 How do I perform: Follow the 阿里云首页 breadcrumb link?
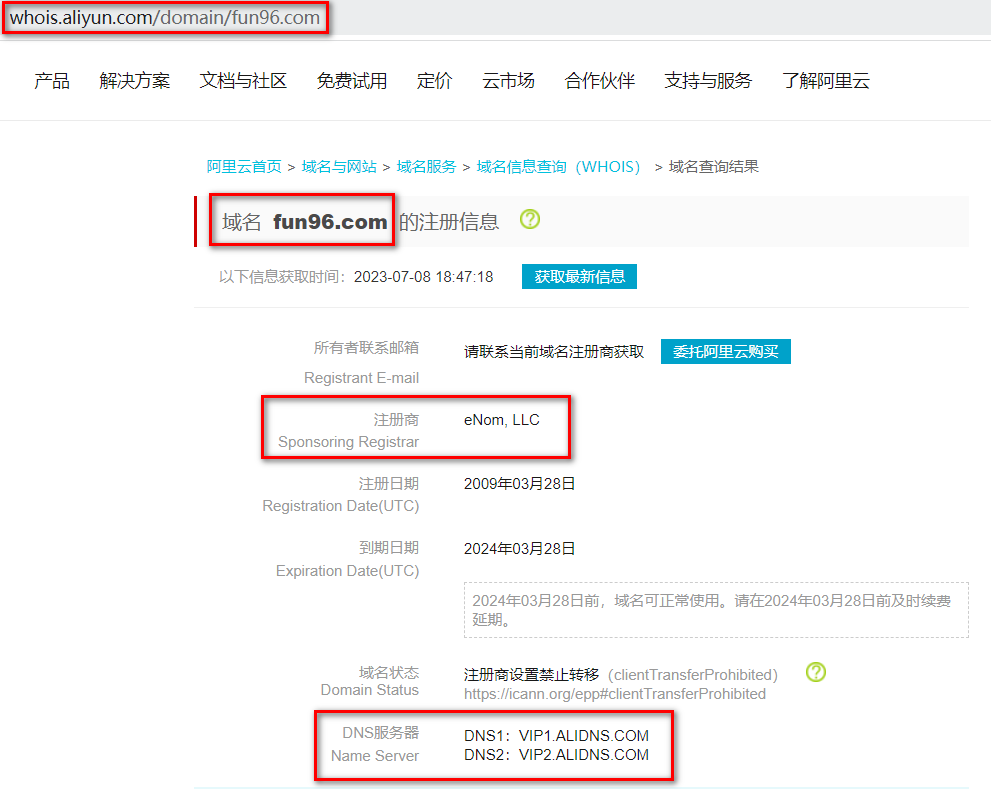(x=244, y=167)
